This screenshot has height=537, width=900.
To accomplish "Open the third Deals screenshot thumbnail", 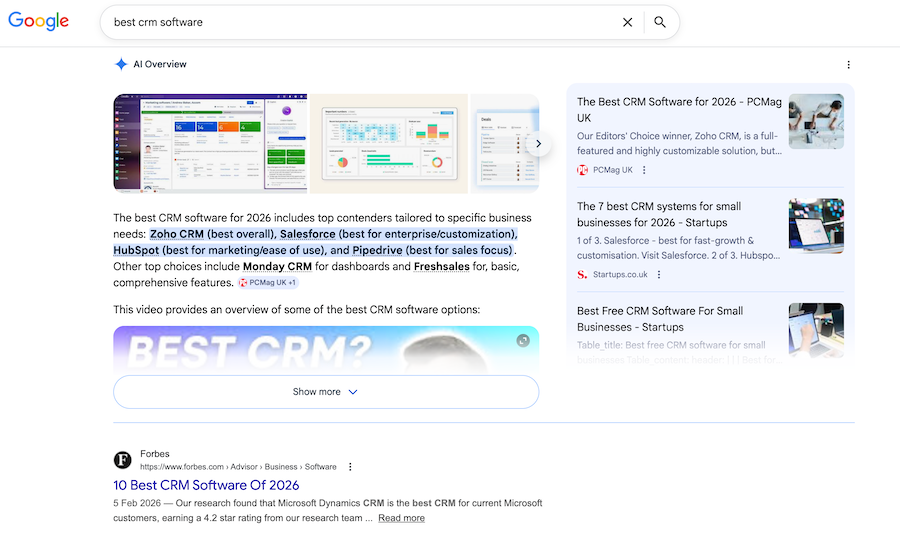I will (x=505, y=143).
